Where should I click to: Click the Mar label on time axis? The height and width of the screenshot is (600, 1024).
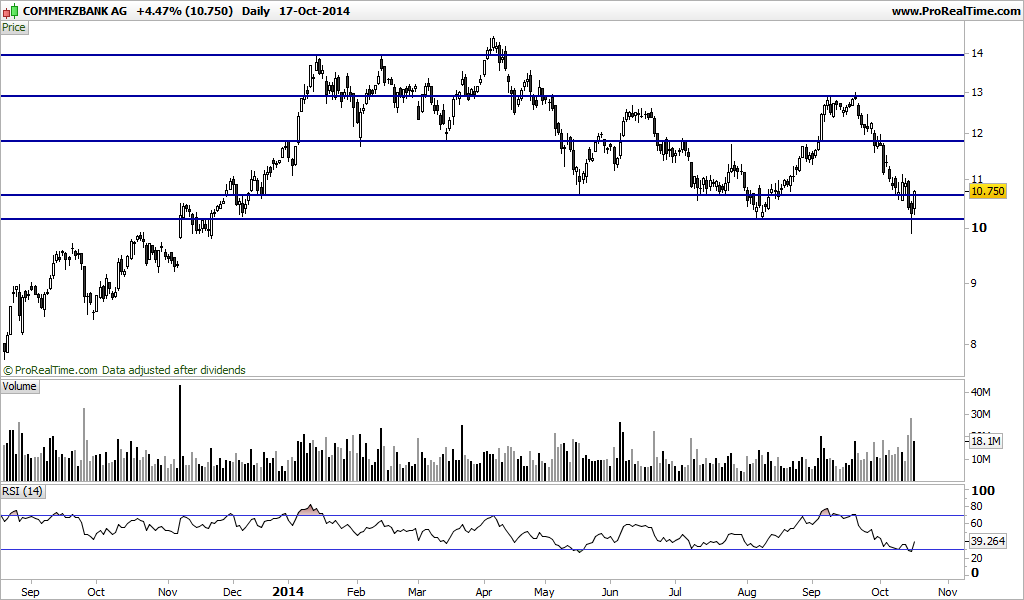(x=417, y=592)
